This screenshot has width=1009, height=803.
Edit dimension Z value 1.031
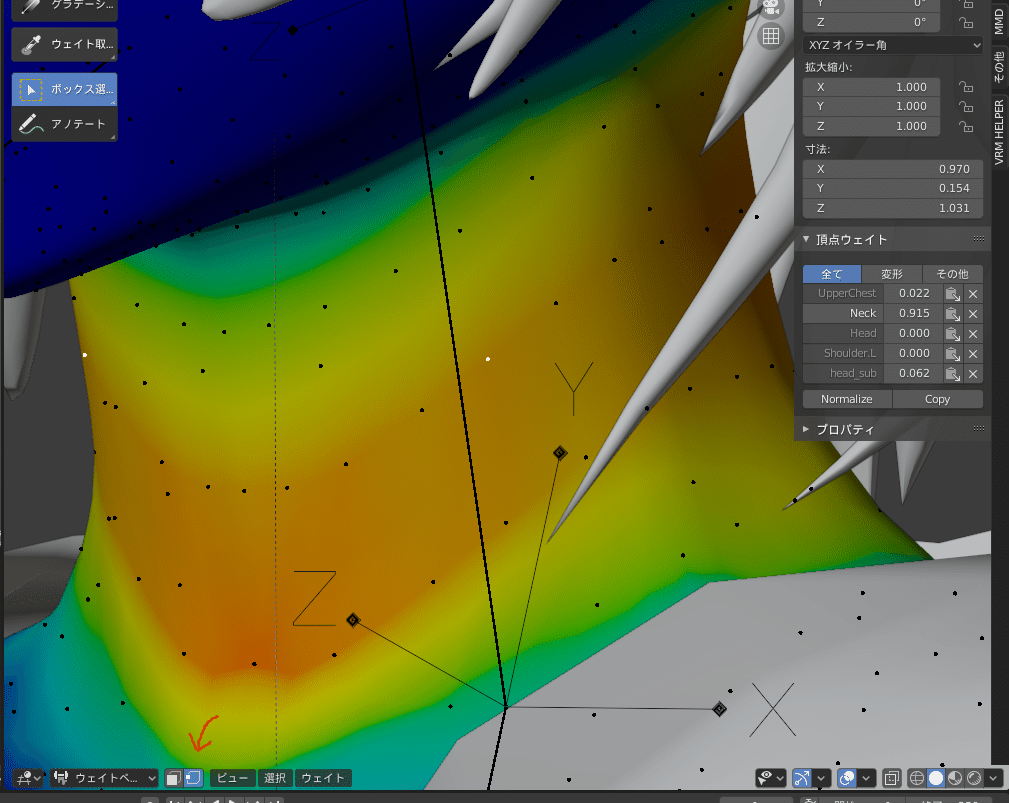click(893, 208)
